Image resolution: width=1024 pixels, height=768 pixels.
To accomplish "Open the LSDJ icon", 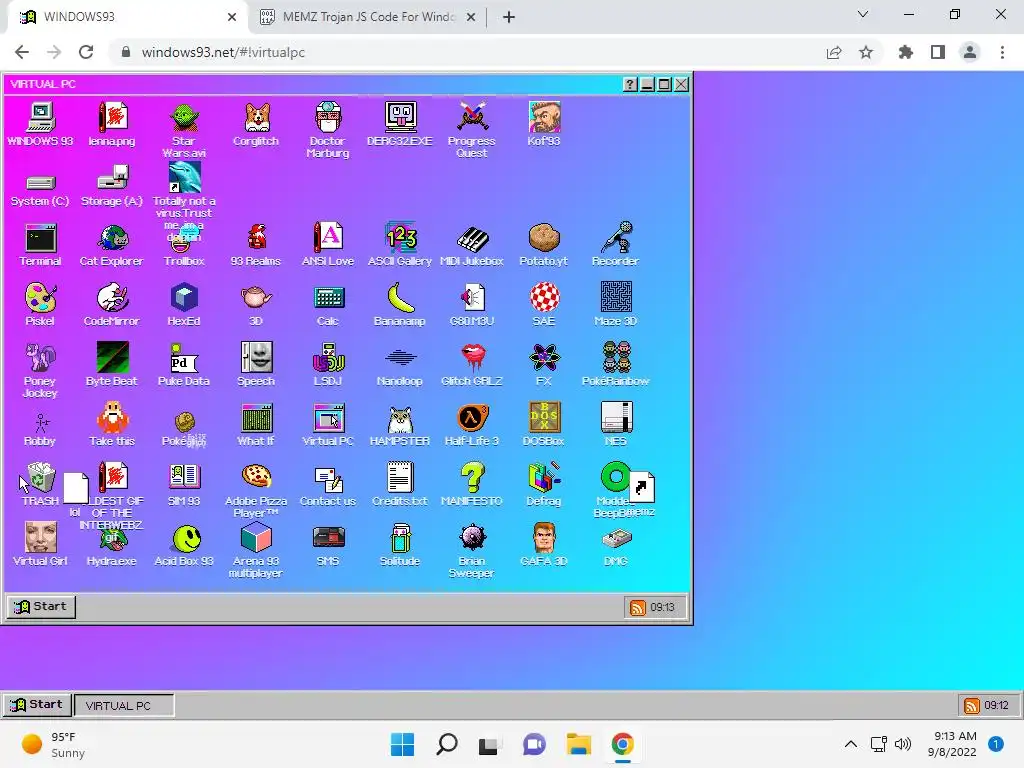I will [x=328, y=359].
